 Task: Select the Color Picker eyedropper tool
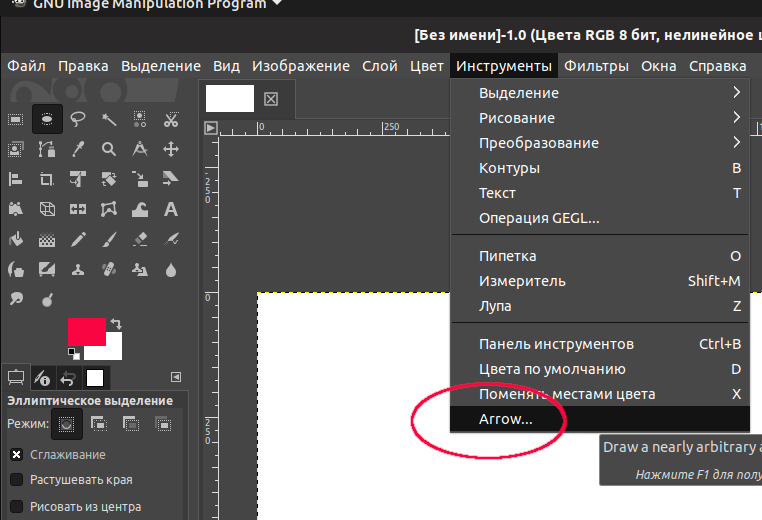pos(78,149)
